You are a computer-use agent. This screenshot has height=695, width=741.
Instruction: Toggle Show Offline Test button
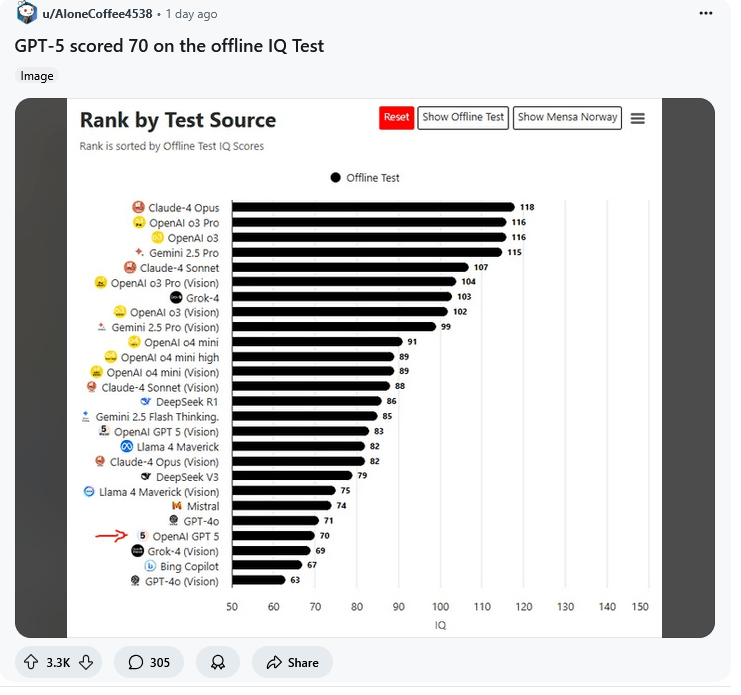(x=463, y=117)
